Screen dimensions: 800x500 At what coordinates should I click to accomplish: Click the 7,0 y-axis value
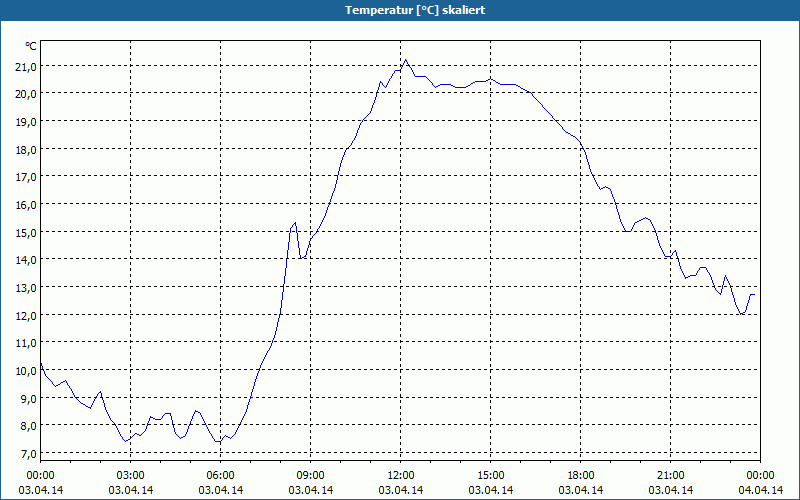point(29,454)
